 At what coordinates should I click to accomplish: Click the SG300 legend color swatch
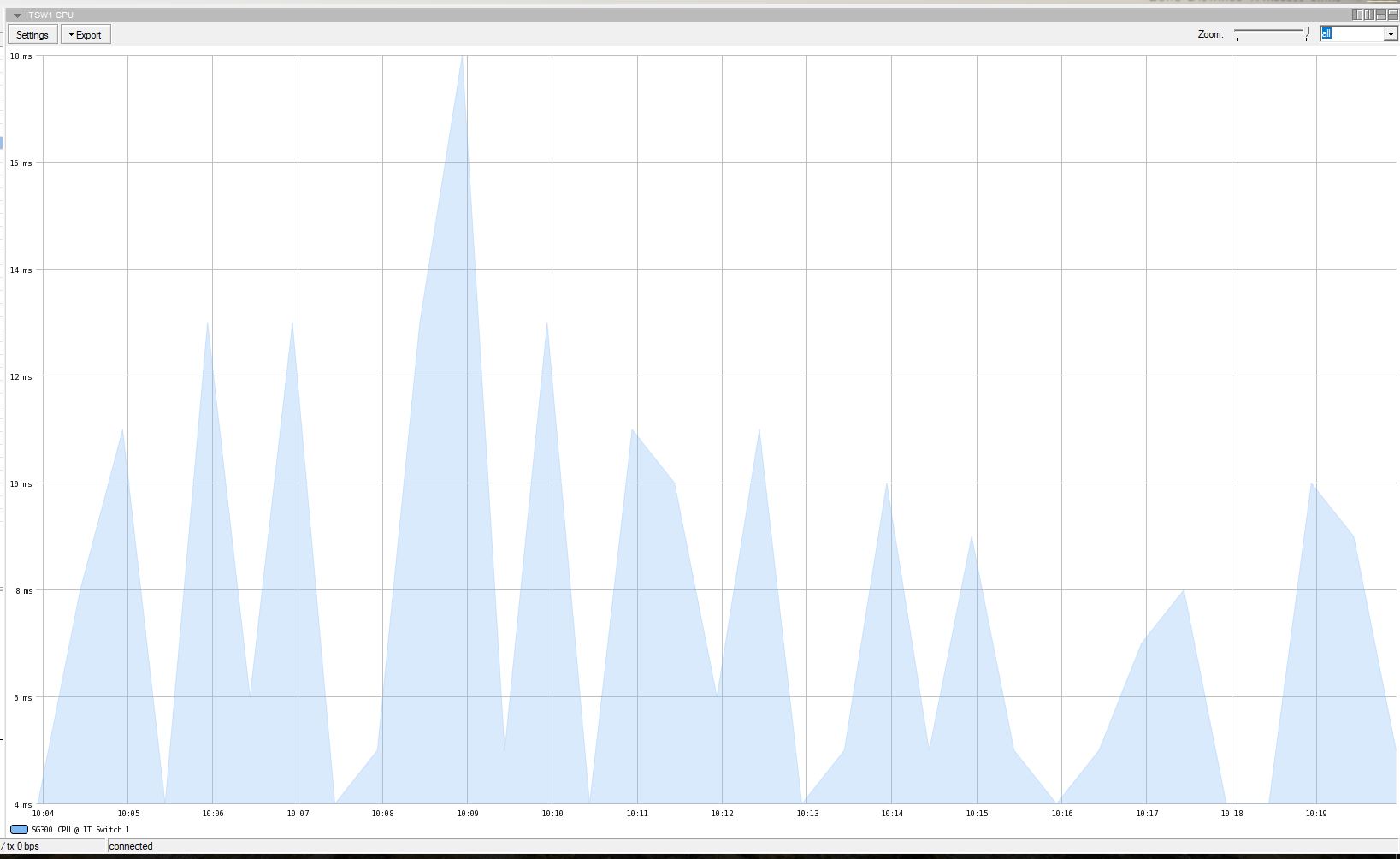click(20, 829)
